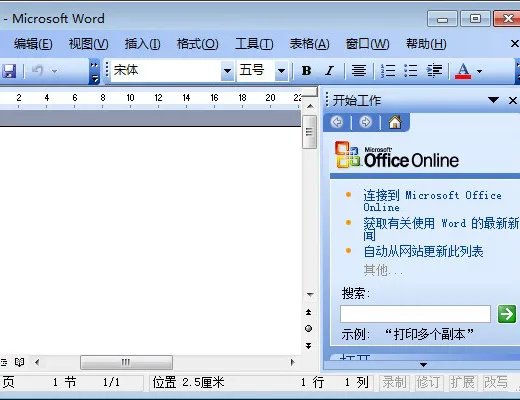Click the Undo arrow icon
Viewport: 520px width, 400px height.
pos(38,71)
